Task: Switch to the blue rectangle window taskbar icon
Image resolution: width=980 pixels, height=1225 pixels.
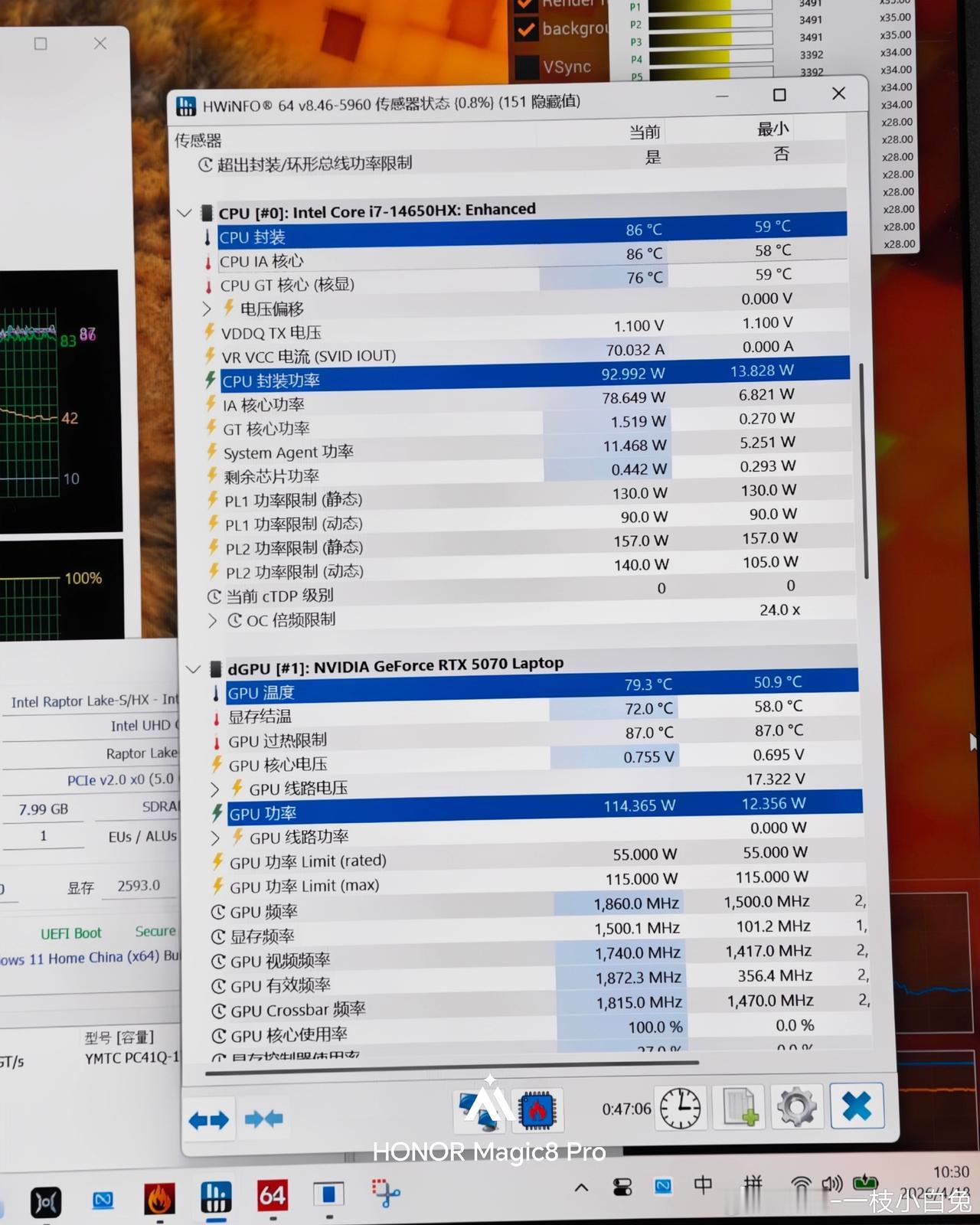Action: click(328, 1194)
